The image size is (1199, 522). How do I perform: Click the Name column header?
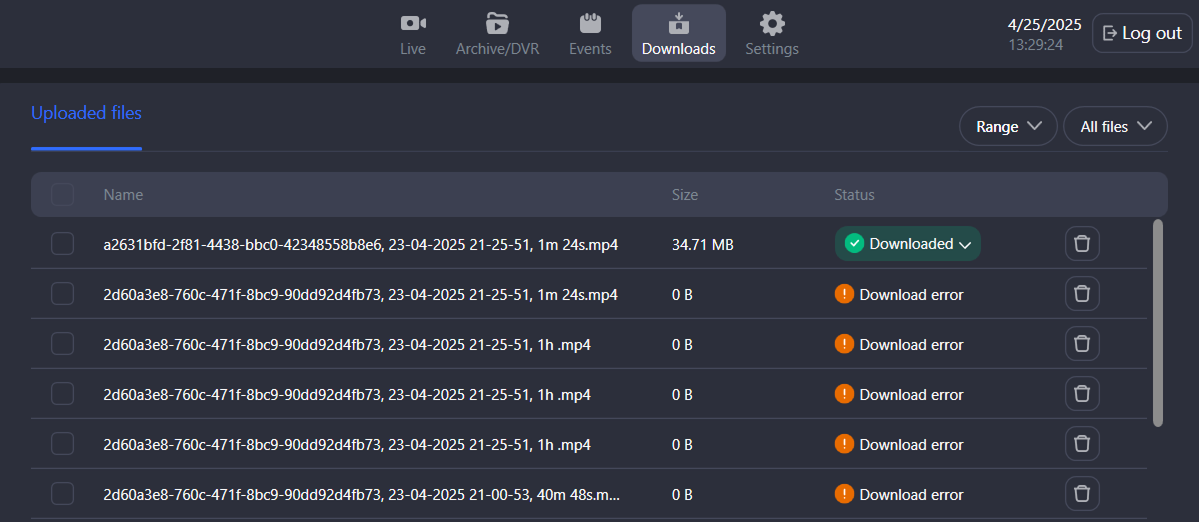[x=123, y=195]
